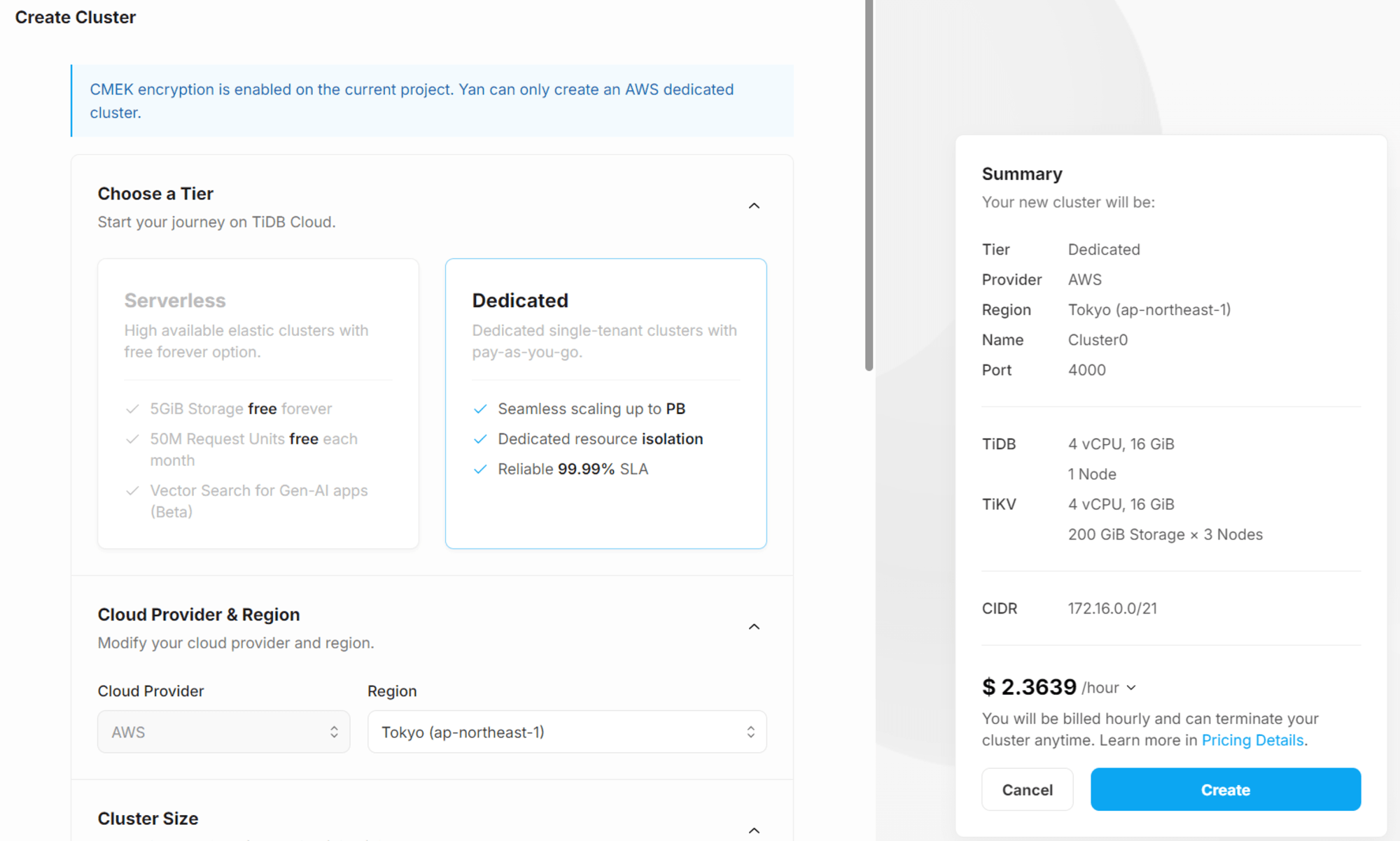Click the name value 'Cluster0'
Viewport: 1400px width, 841px height.
[x=1098, y=340]
